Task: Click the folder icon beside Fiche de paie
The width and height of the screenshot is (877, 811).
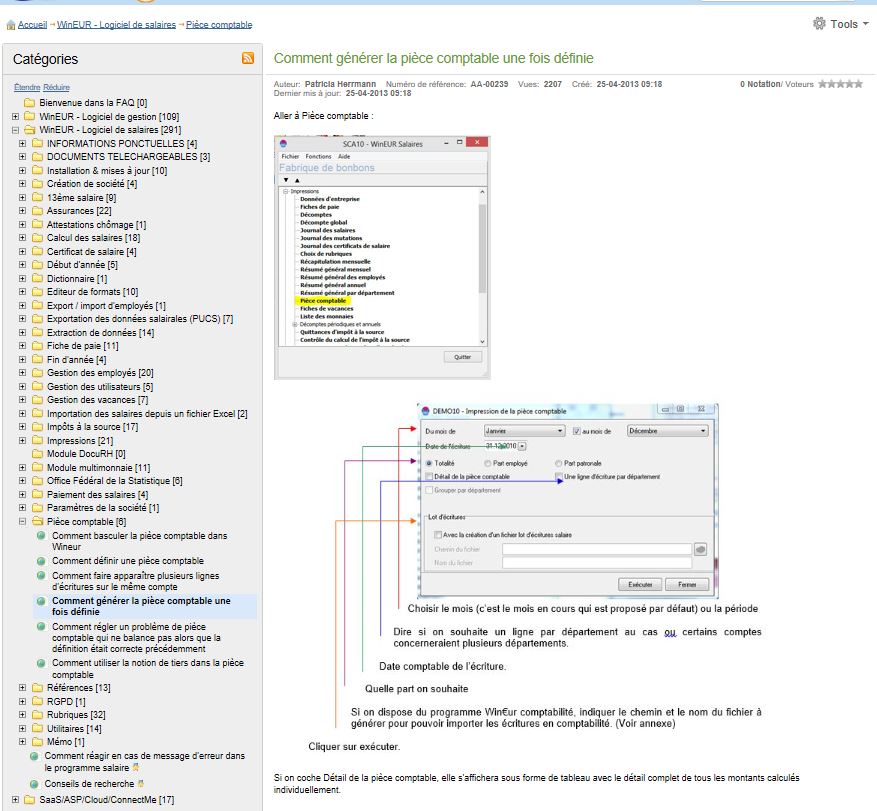Action: [x=37, y=346]
